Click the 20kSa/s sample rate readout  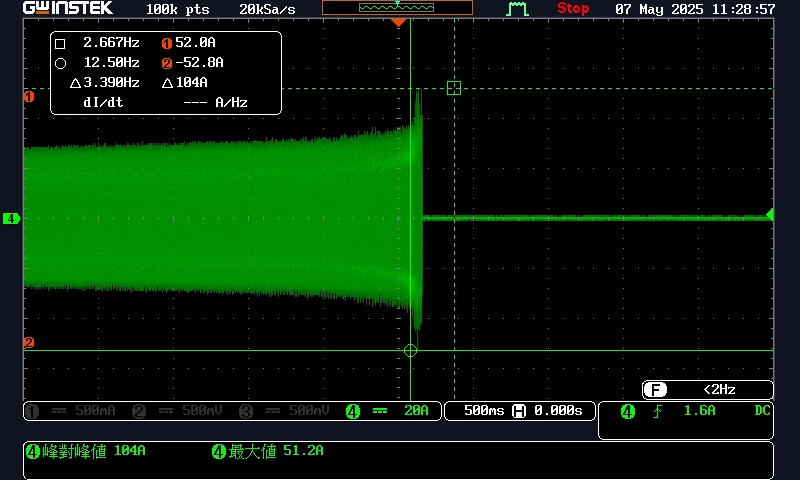point(267,9)
